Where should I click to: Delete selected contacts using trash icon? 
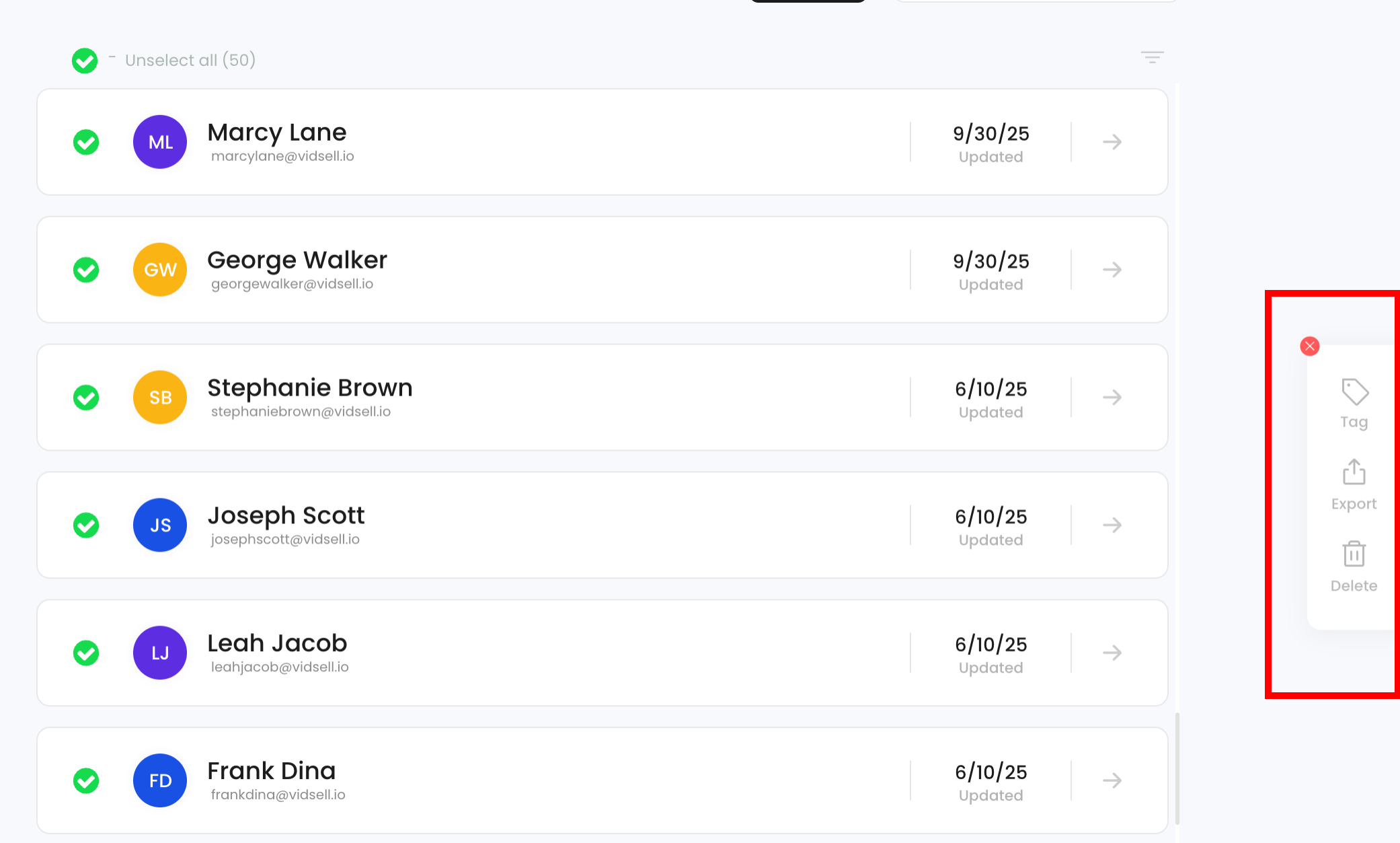1354,554
